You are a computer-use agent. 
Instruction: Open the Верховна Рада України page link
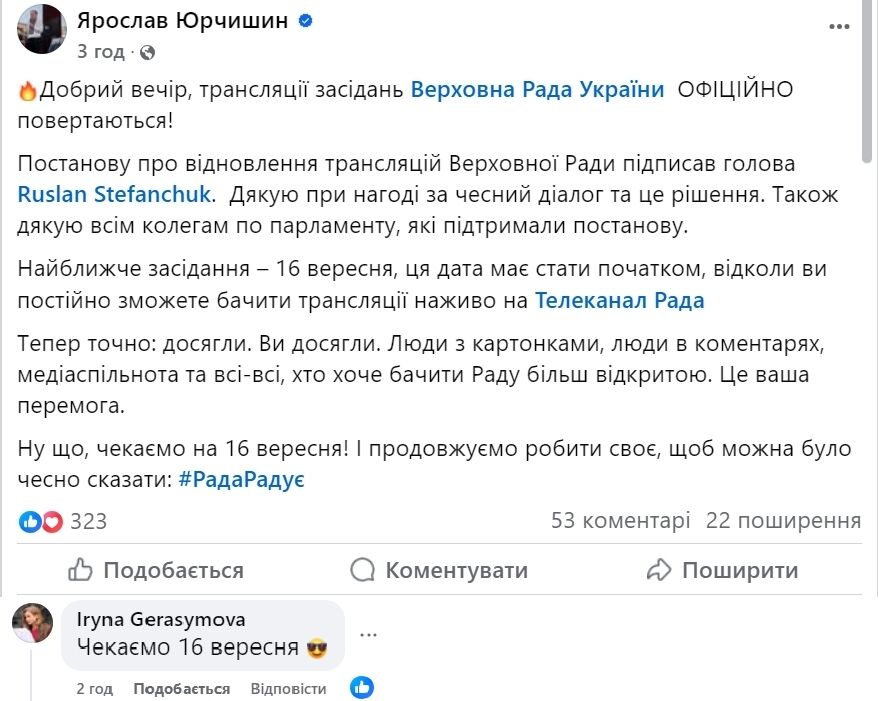pos(538,88)
